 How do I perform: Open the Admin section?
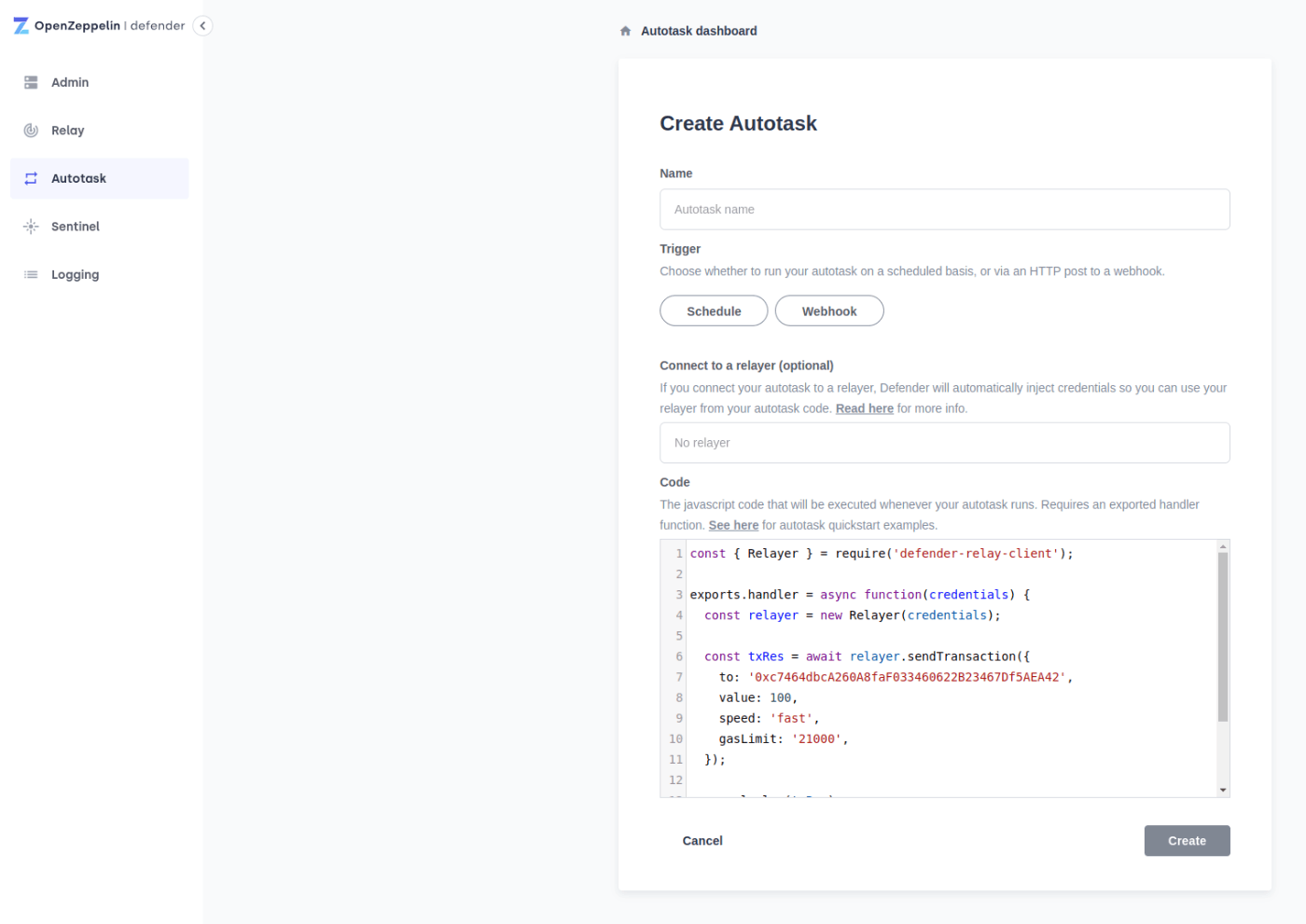pos(99,82)
